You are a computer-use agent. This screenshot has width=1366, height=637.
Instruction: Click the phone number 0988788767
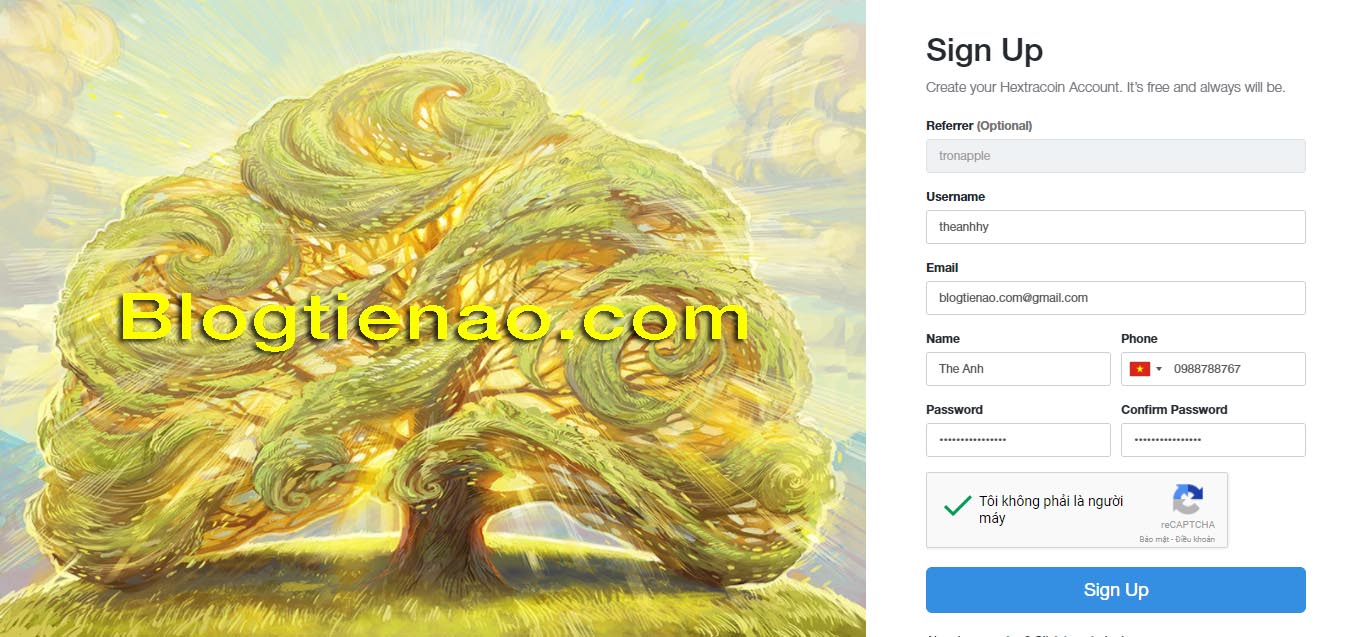coord(1207,369)
